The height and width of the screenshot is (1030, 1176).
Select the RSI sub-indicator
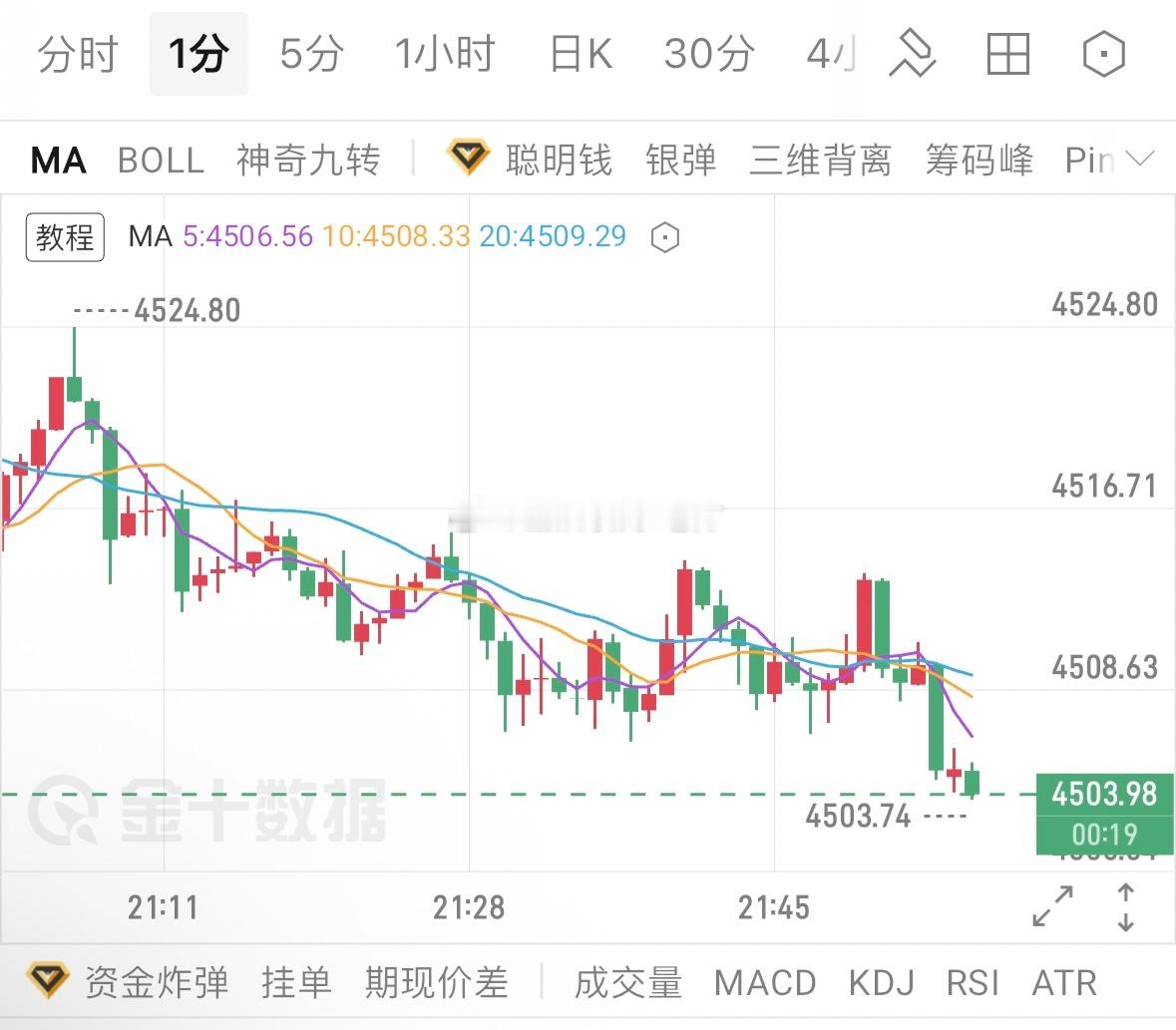coord(973,983)
